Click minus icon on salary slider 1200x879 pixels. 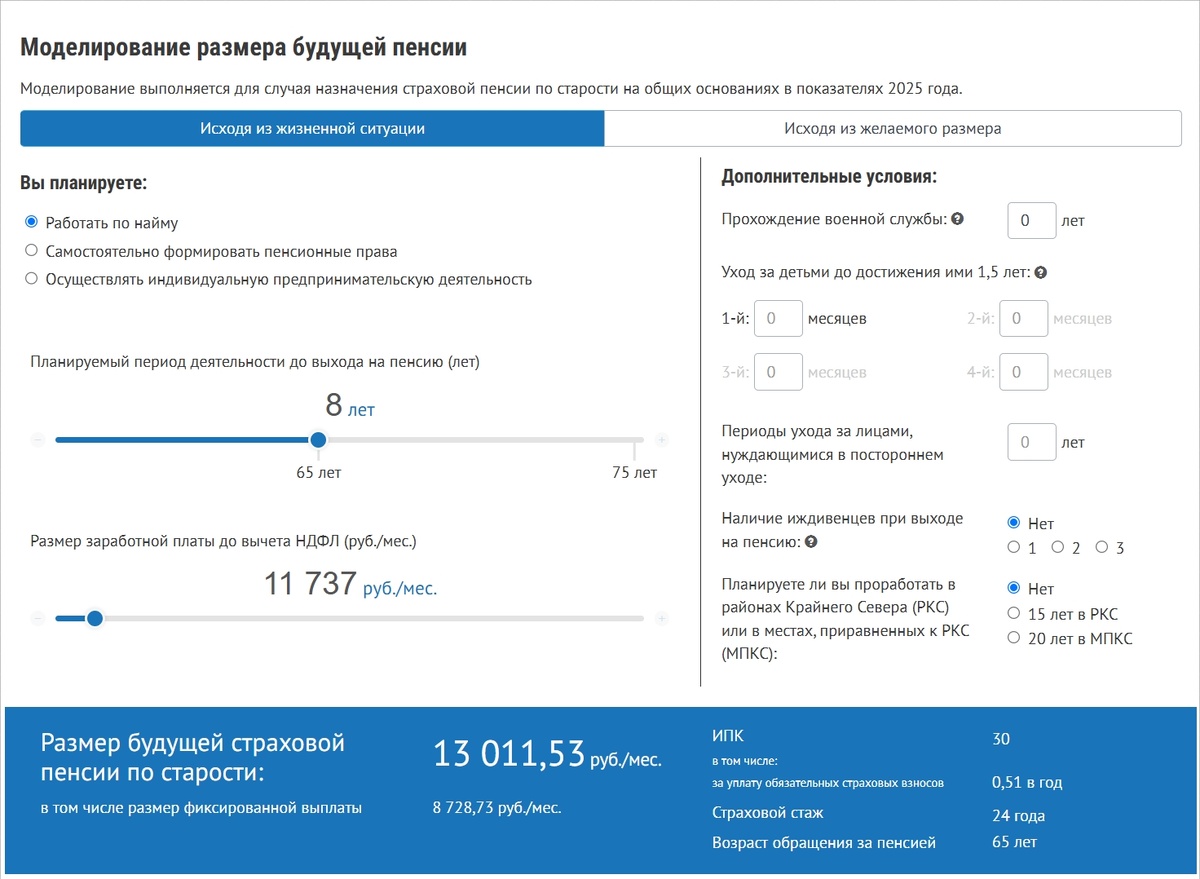coord(36,618)
